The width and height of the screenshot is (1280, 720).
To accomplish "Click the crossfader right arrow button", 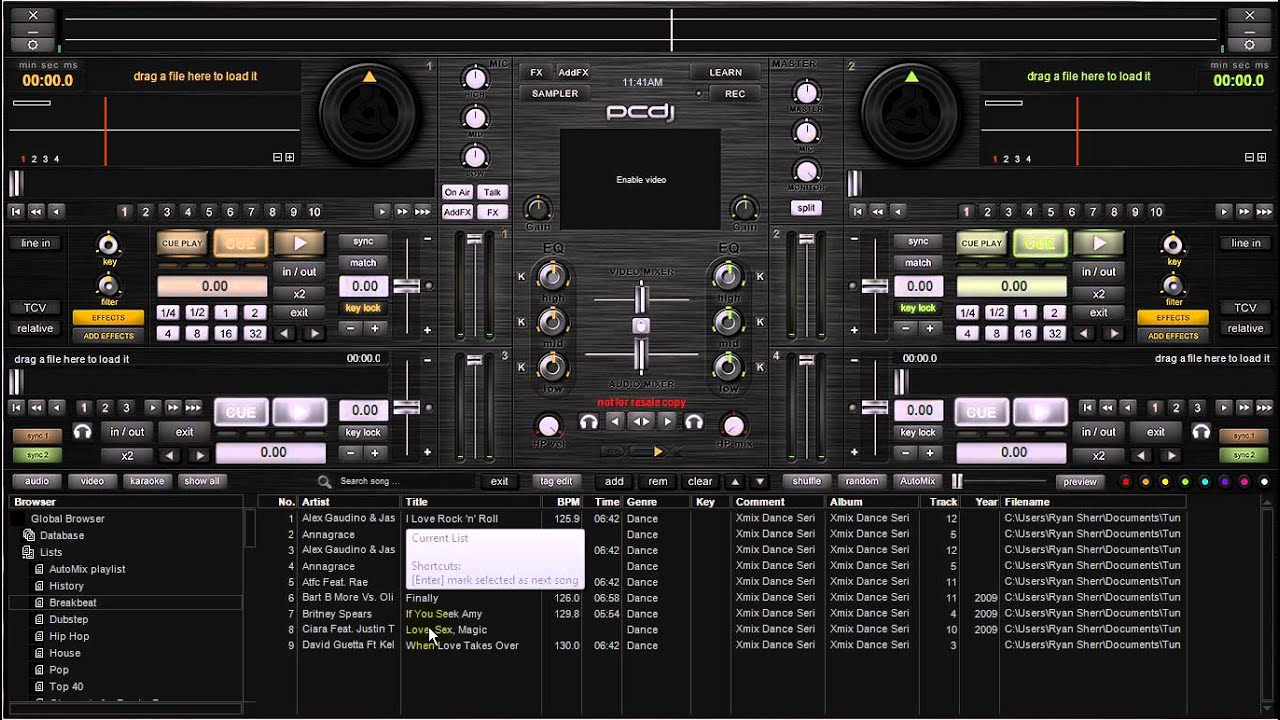I will (666, 422).
